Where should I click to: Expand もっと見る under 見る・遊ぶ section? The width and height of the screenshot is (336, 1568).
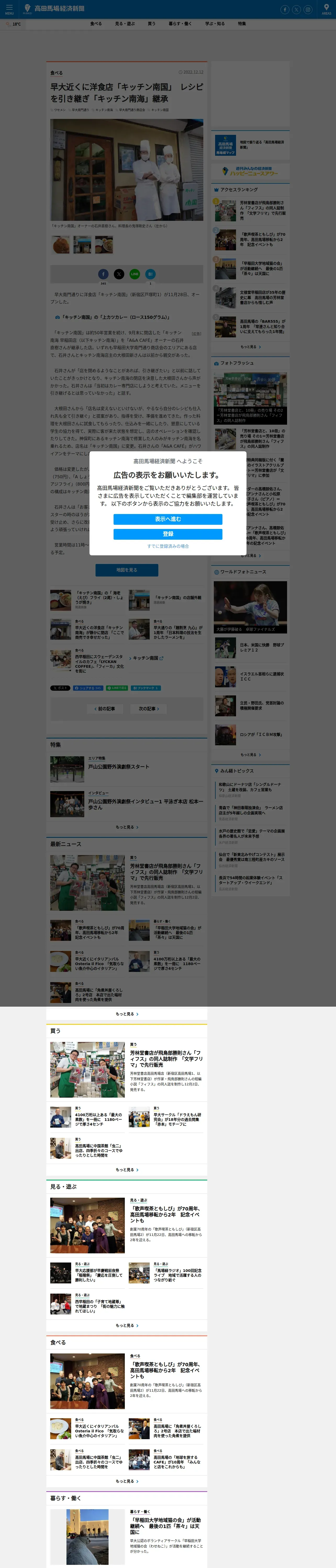[x=127, y=1326]
